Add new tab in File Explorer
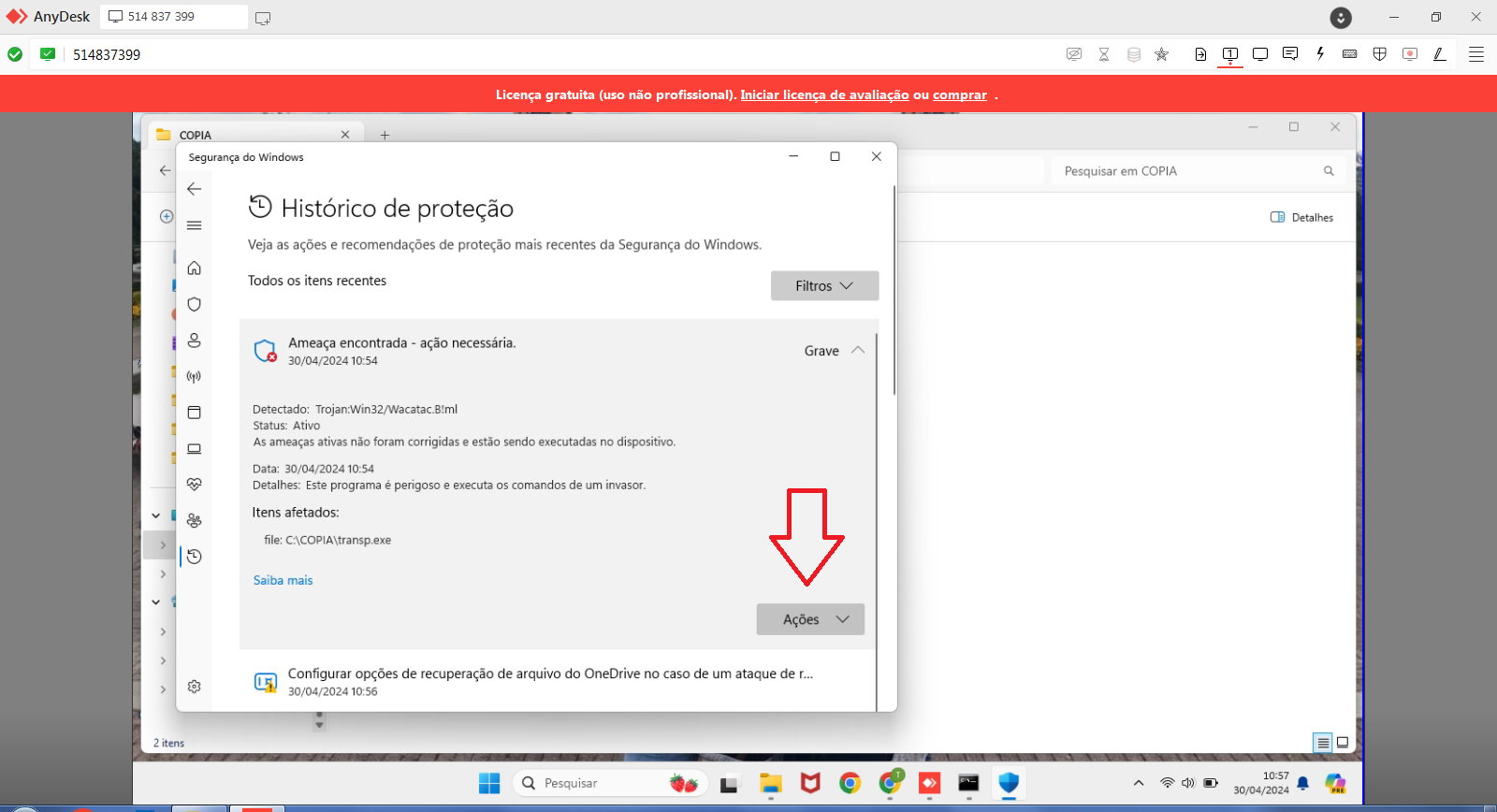This screenshot has width=1497, height=812. [x=385, y=135]
